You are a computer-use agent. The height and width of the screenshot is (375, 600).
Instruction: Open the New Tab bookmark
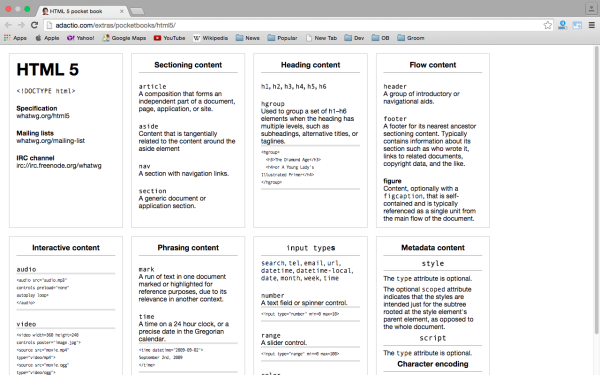pyautogui.click(x=321, y=38)
